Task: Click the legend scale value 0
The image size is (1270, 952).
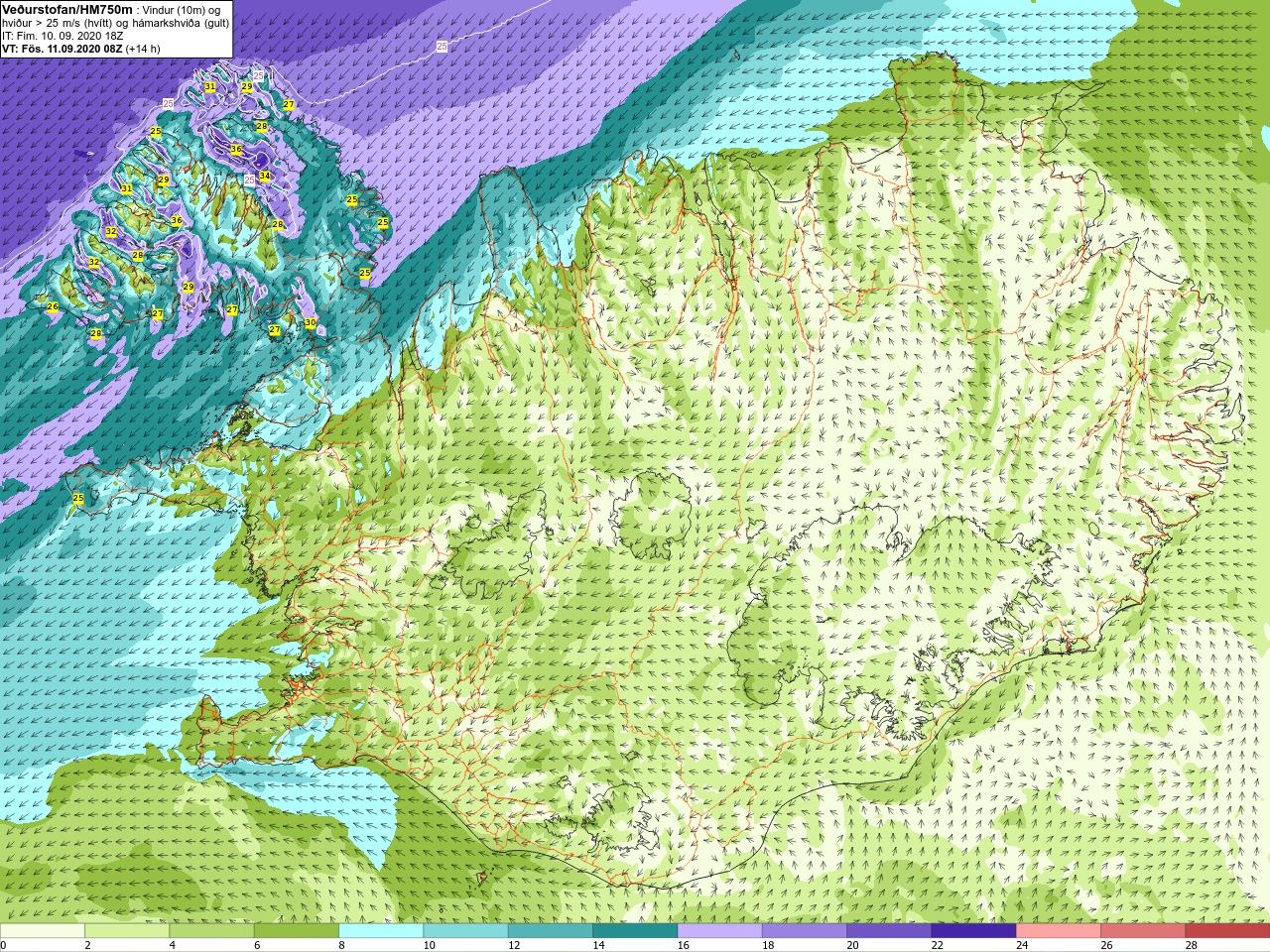Action: point(4,945)
